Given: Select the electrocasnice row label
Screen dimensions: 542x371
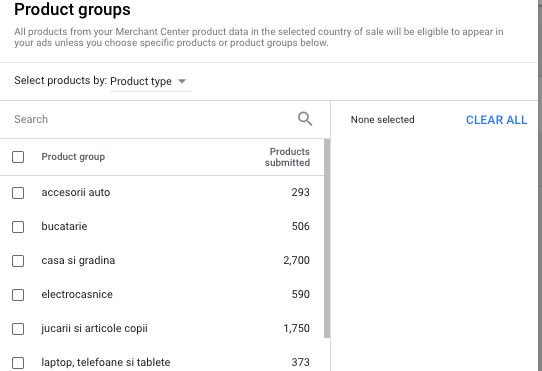Looking at the screenshot, I should click(x=77, y=294).
